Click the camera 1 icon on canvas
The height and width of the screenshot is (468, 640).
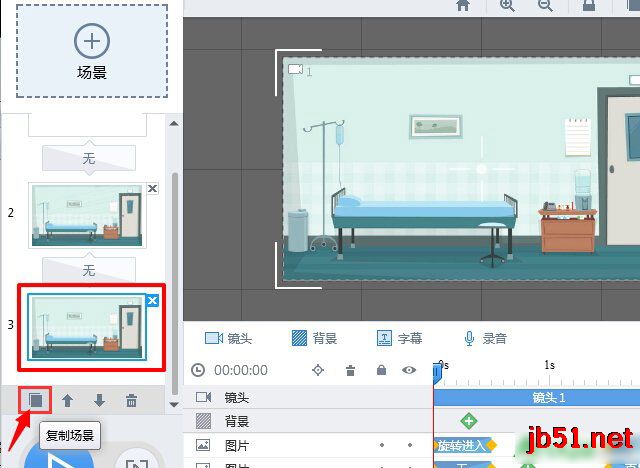pos(296,70)
